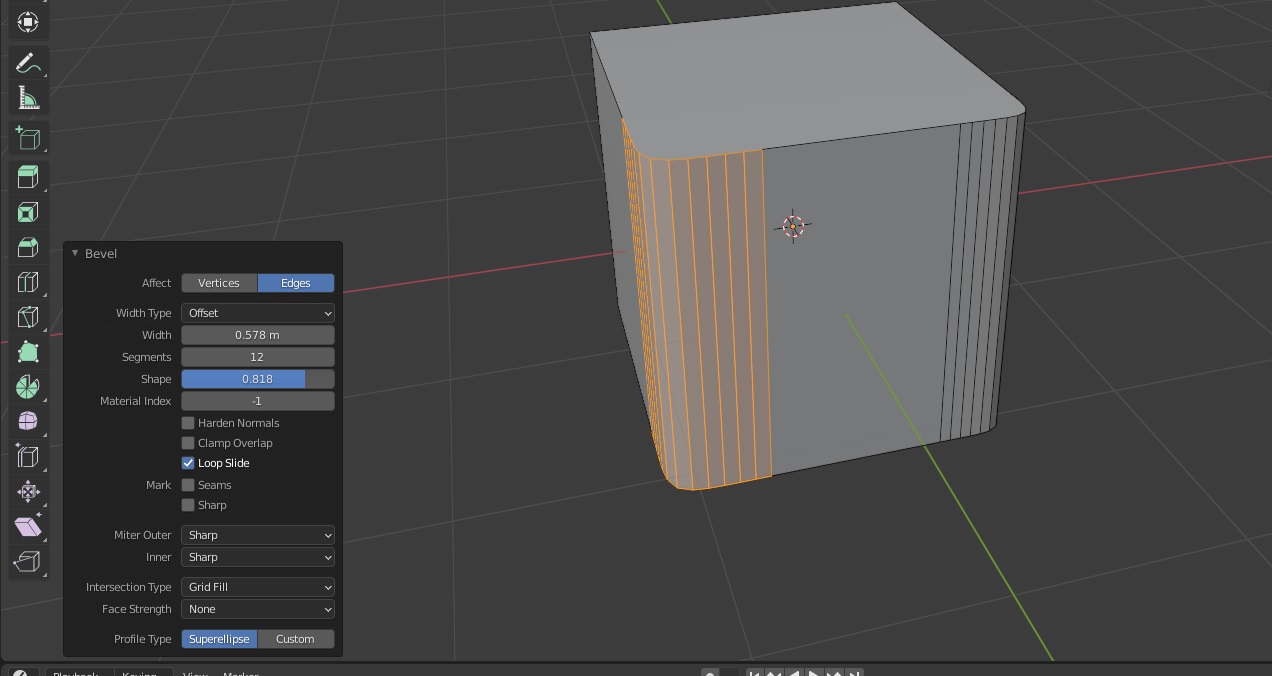Activate the Poly Build tool
The width and height of the screenshot is (1272, 676).
click(x=28, y=352)
